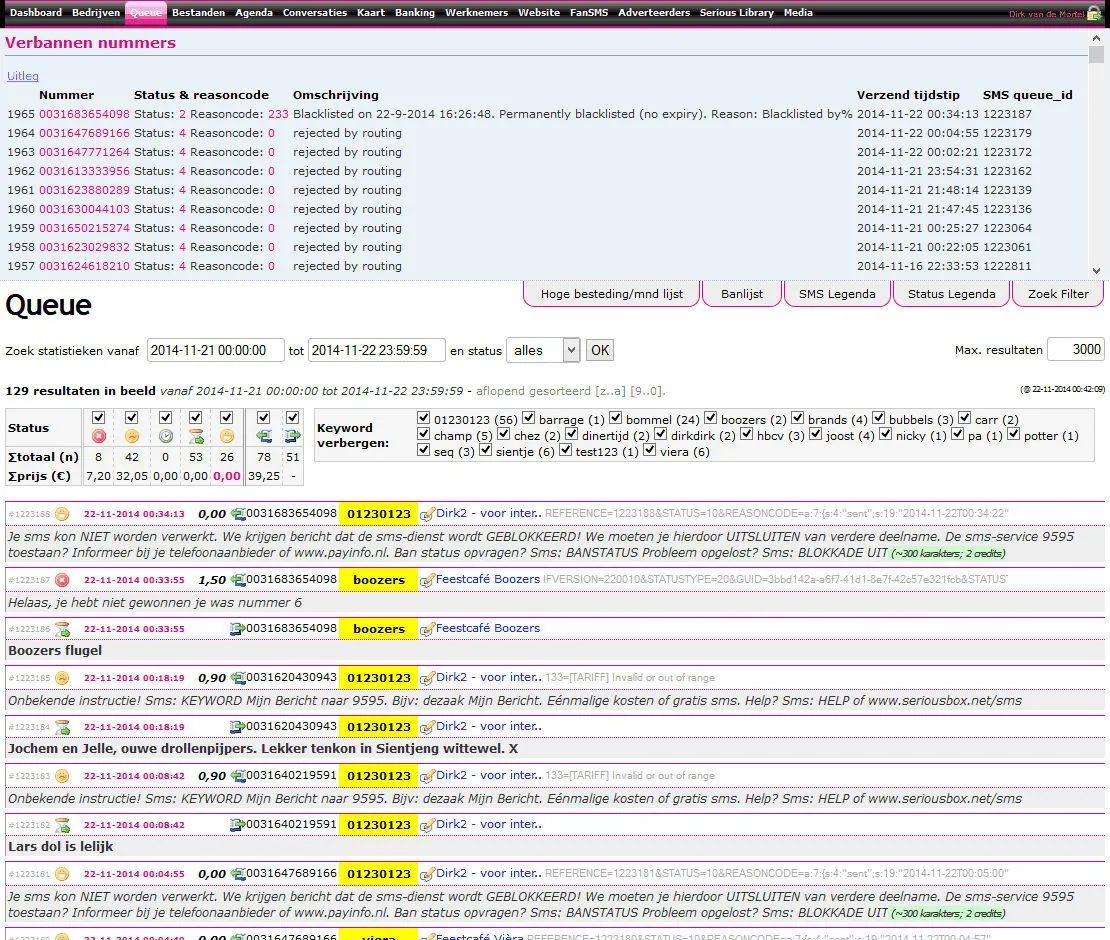Show the Status Legenda tab
This screenshot has height=940, width=1110.
(x=951, y=294)
